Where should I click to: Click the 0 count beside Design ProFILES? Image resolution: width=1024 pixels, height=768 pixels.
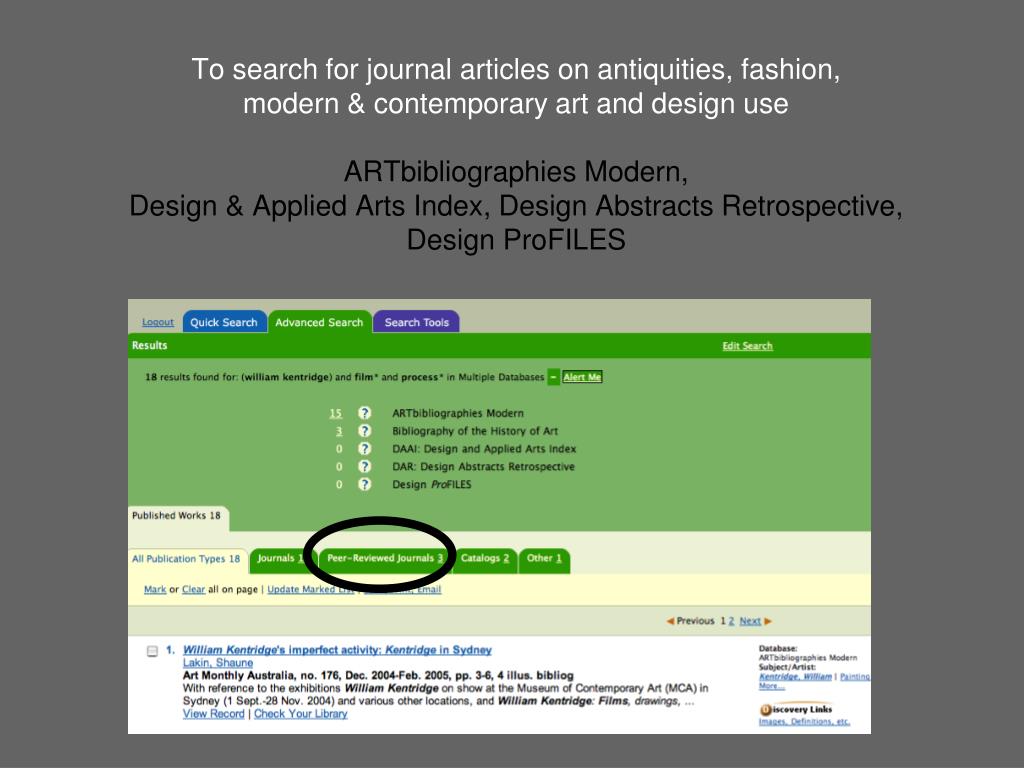pos(339,485)
